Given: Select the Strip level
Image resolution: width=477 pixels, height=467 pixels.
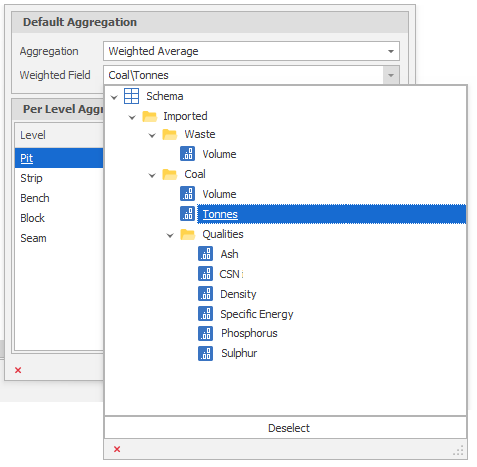Looking at the screenshot, I should (x=59, y=178).
